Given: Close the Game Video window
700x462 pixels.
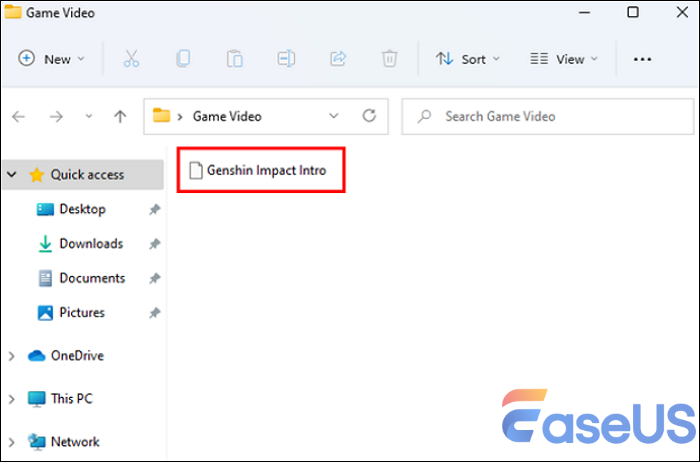Looking at the screenshot, I should point(682,12).
